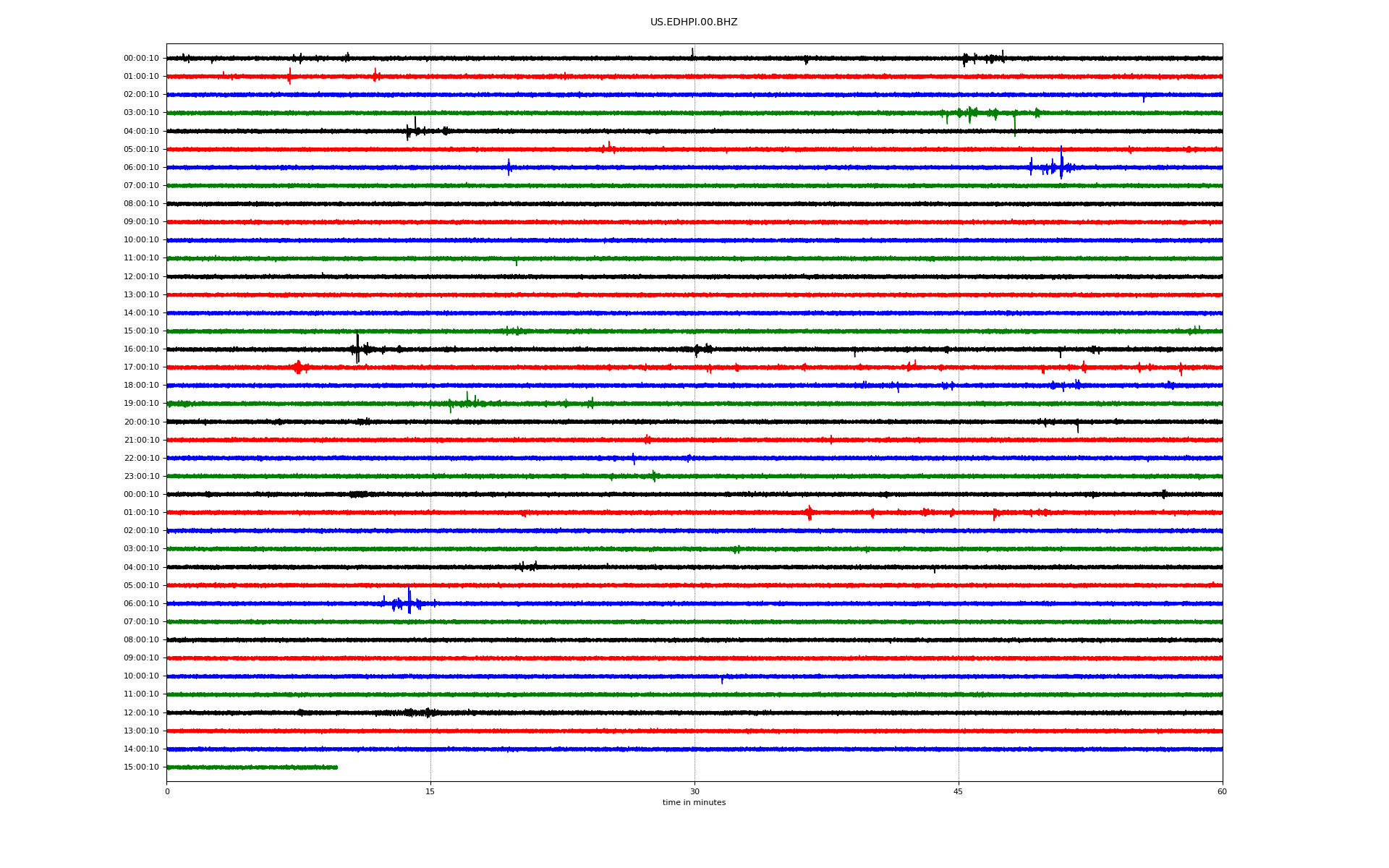Click the 19:00:10 time label
Screen dimensions: 1389x868
pyautogui.click(x=141, y=404)
